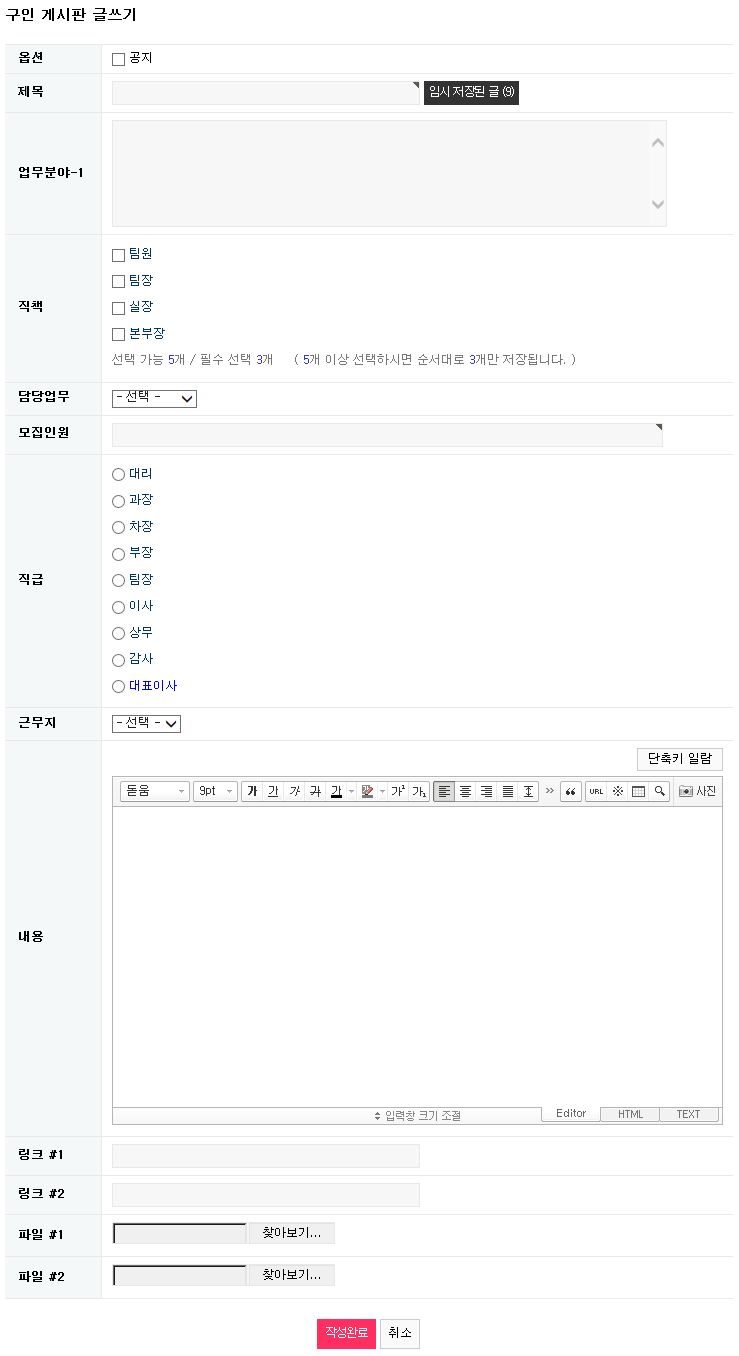Check the 공지 notice option

pyautogui.click(x=119, y=59)
